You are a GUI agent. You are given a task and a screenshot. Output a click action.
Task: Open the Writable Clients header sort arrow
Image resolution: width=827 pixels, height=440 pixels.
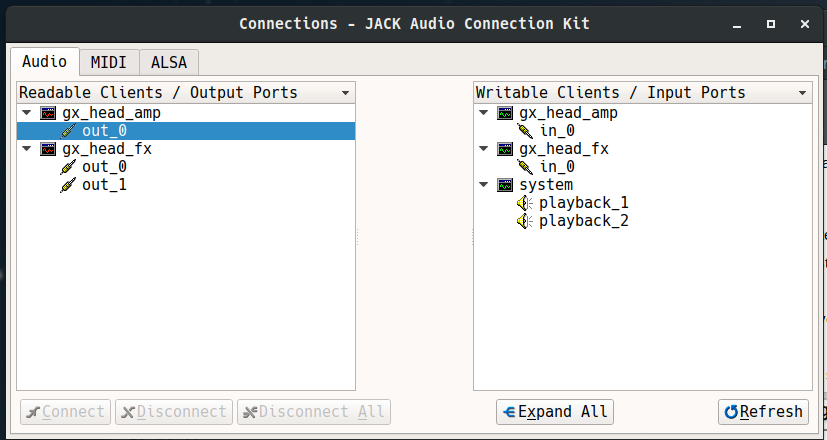(802, 93)
